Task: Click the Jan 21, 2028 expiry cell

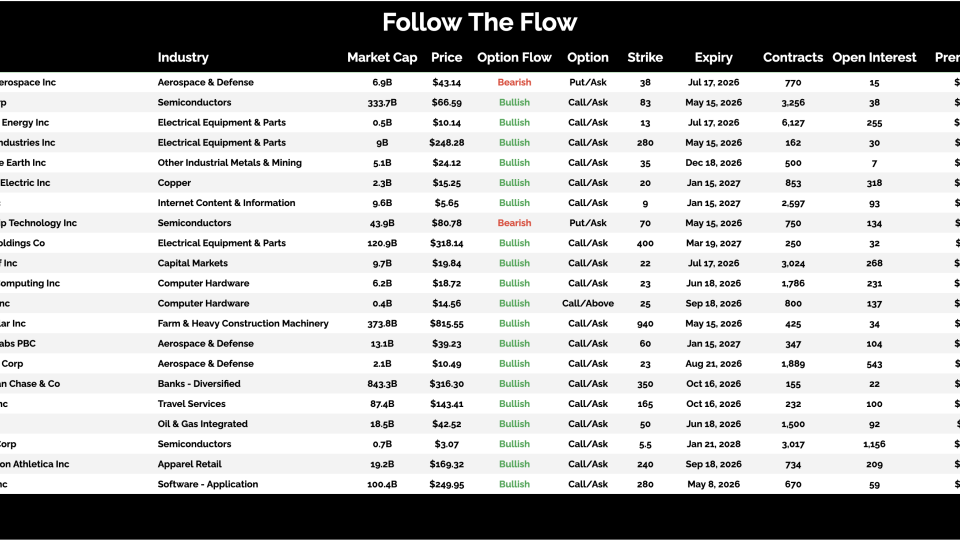Action: (x=714, y=444)
